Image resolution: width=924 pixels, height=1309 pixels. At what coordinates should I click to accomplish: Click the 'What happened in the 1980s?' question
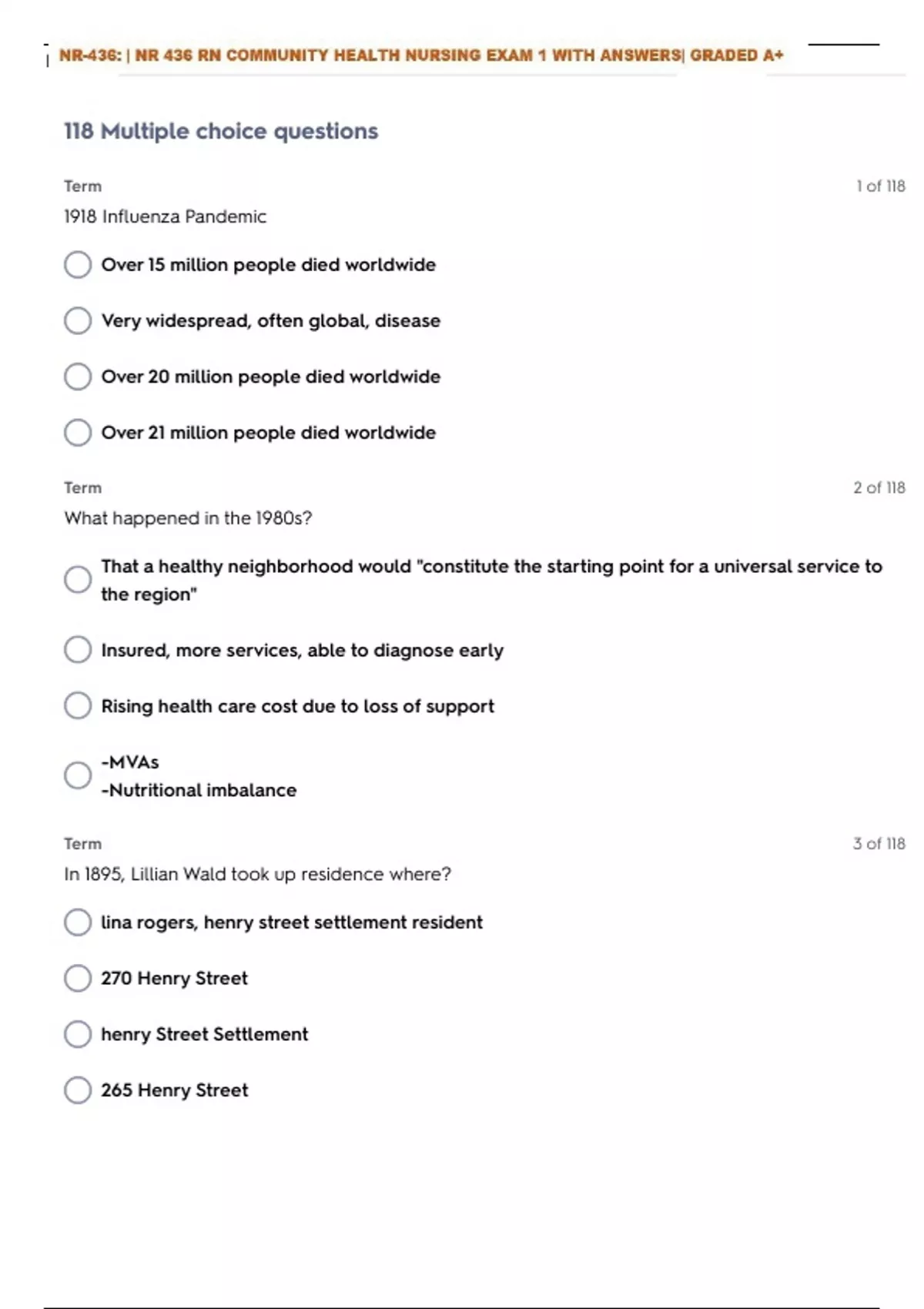[188, 518]
